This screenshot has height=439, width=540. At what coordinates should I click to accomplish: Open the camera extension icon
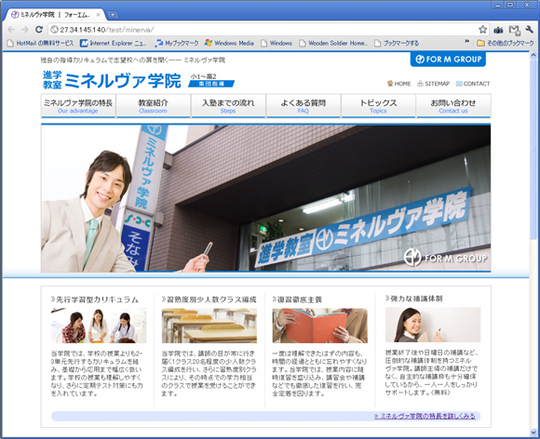pyautogui.click(x=498, y=30)
